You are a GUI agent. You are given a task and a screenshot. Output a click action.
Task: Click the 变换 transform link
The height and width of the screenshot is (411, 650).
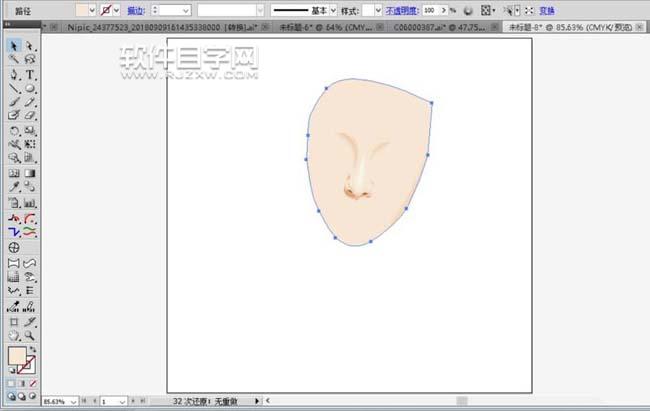546,9
